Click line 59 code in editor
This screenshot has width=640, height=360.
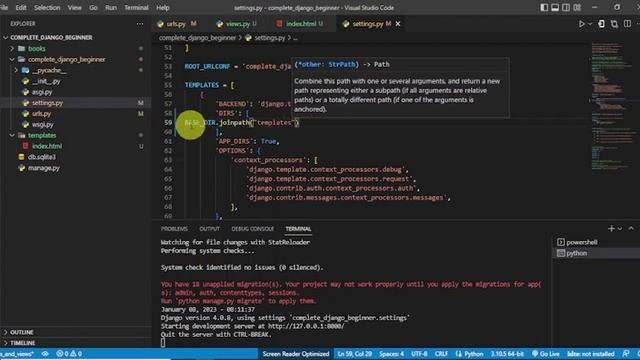pos(242,122)
